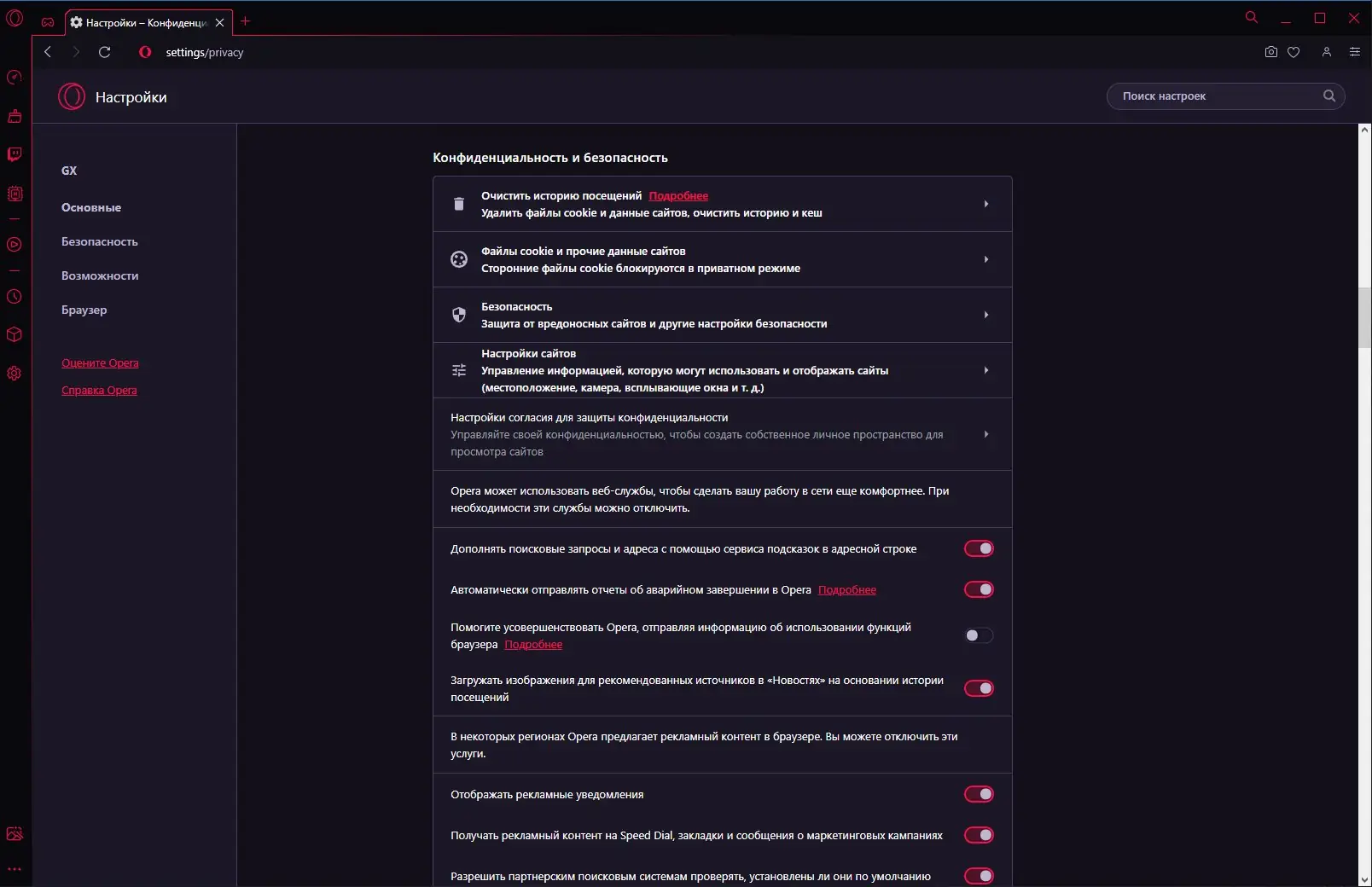The width and height of the screenshot is (1372, 887).
Task: Open the GX Corner gamepad tab icon
Action: pyautogui.click(x=48, y=22)
